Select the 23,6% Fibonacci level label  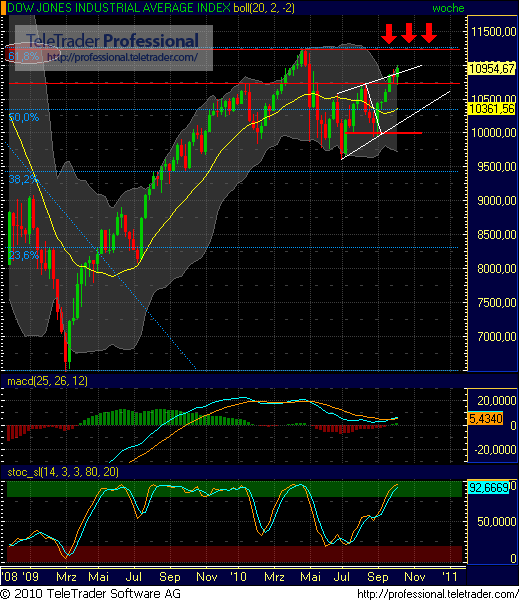pyautogui.click(x=23, y=255)
